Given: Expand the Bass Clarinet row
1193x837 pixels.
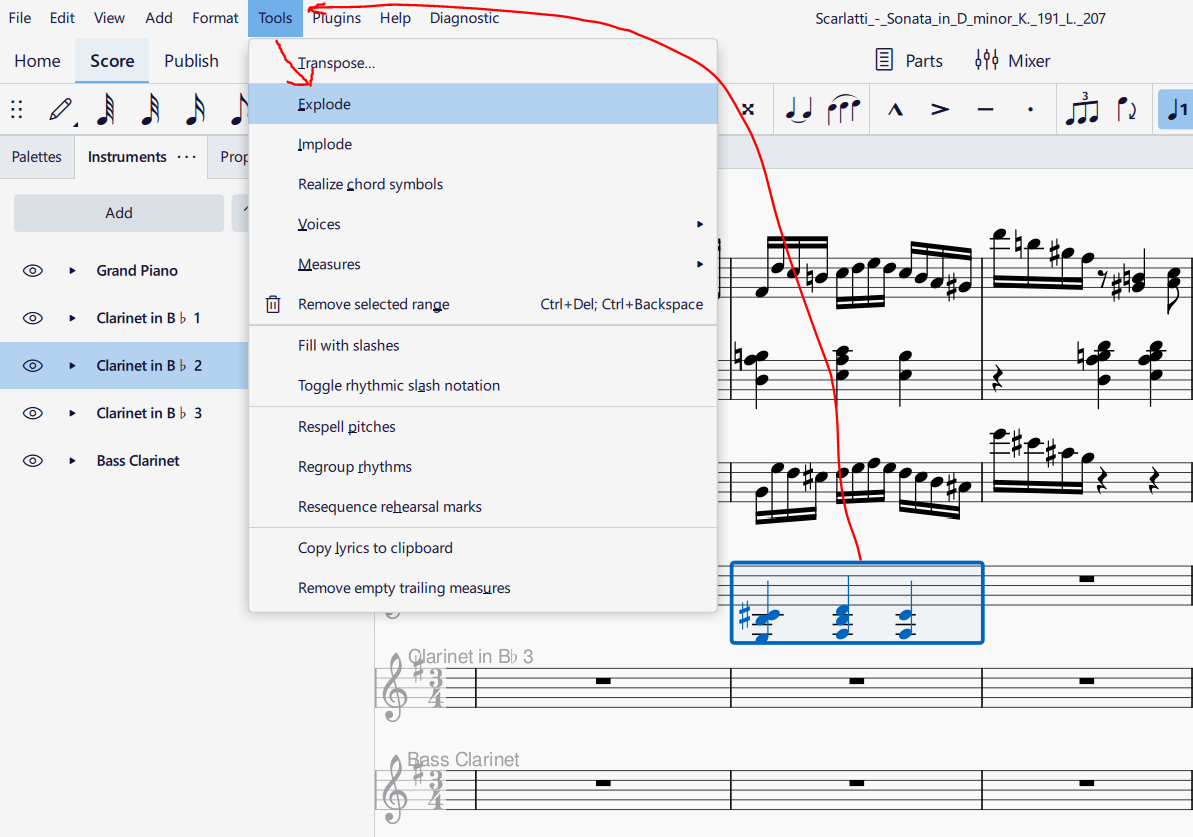Looking at the screenshot, I should pyautogui.click(x=72, y=461).
